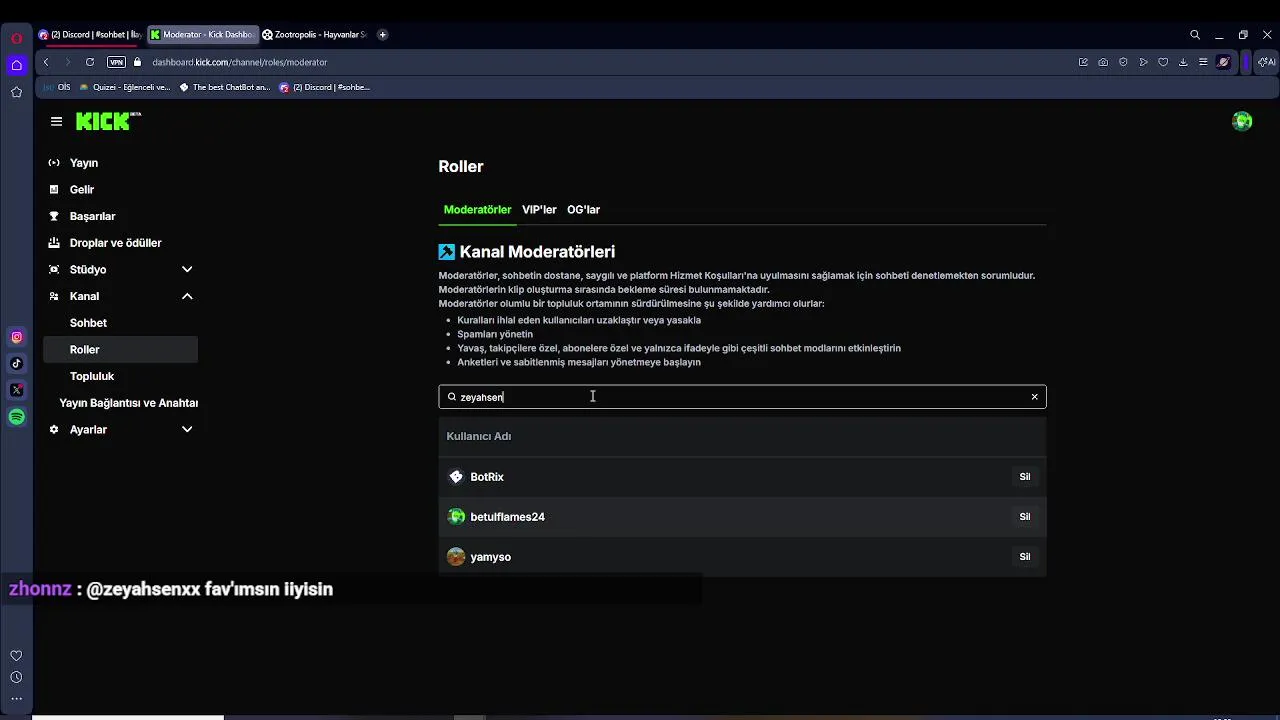Open Spotify from the Opera sidebar

16,417
